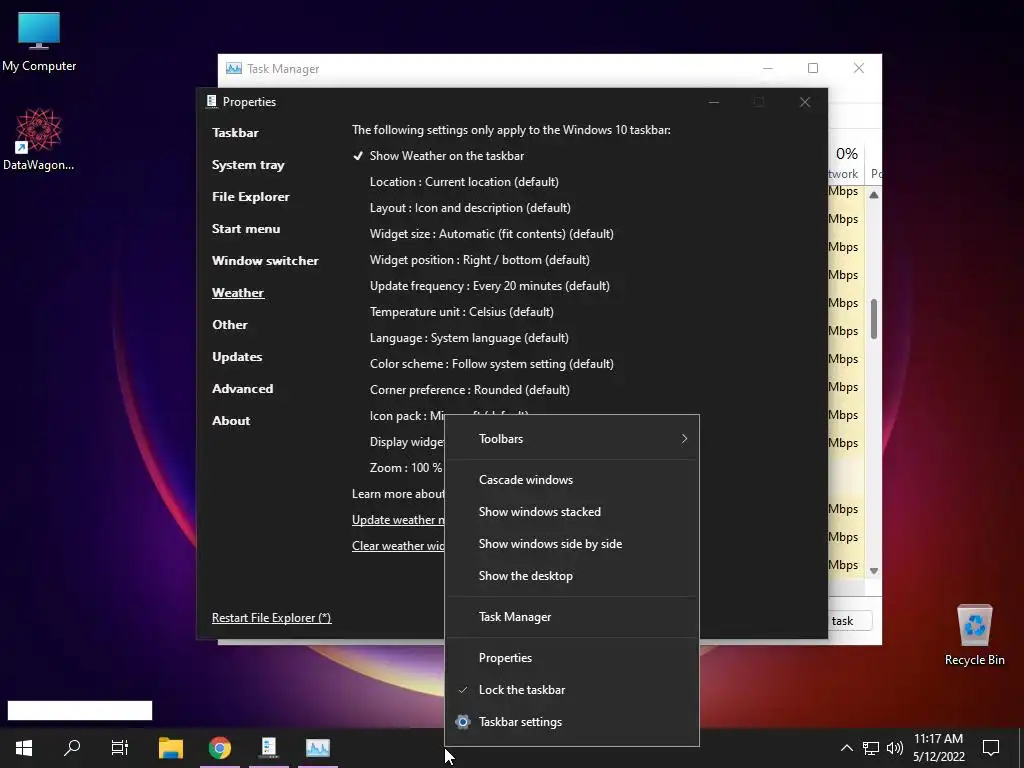Click the white box above taskbar

[80, 711]
